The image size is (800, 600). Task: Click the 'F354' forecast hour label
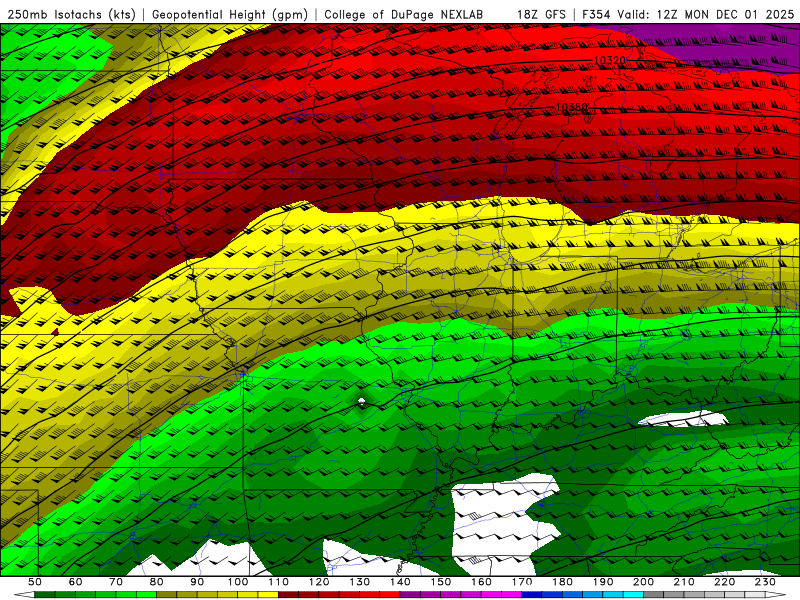tap(596, 15)
